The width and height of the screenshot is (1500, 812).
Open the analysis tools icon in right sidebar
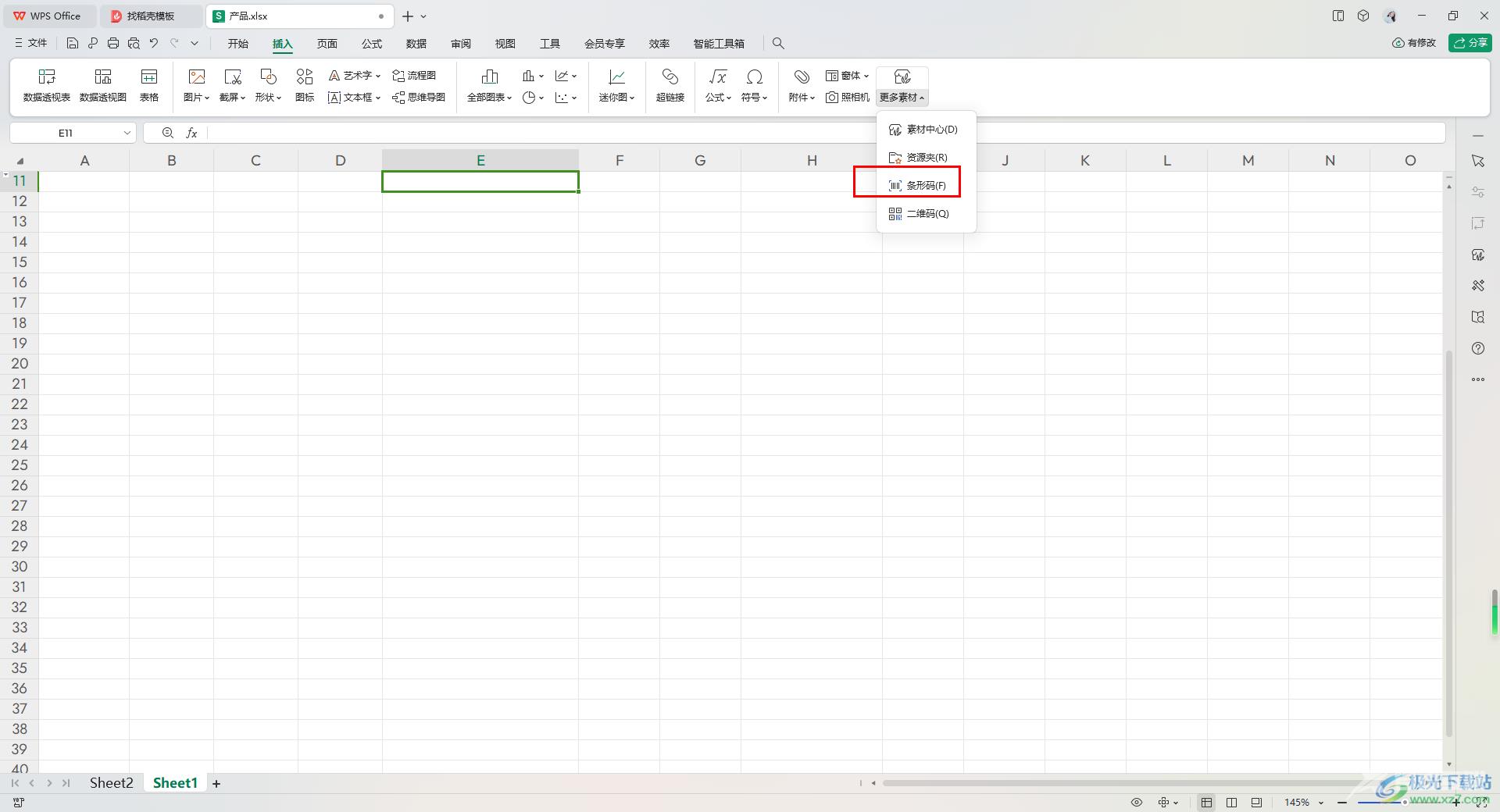click(1478, 286)
